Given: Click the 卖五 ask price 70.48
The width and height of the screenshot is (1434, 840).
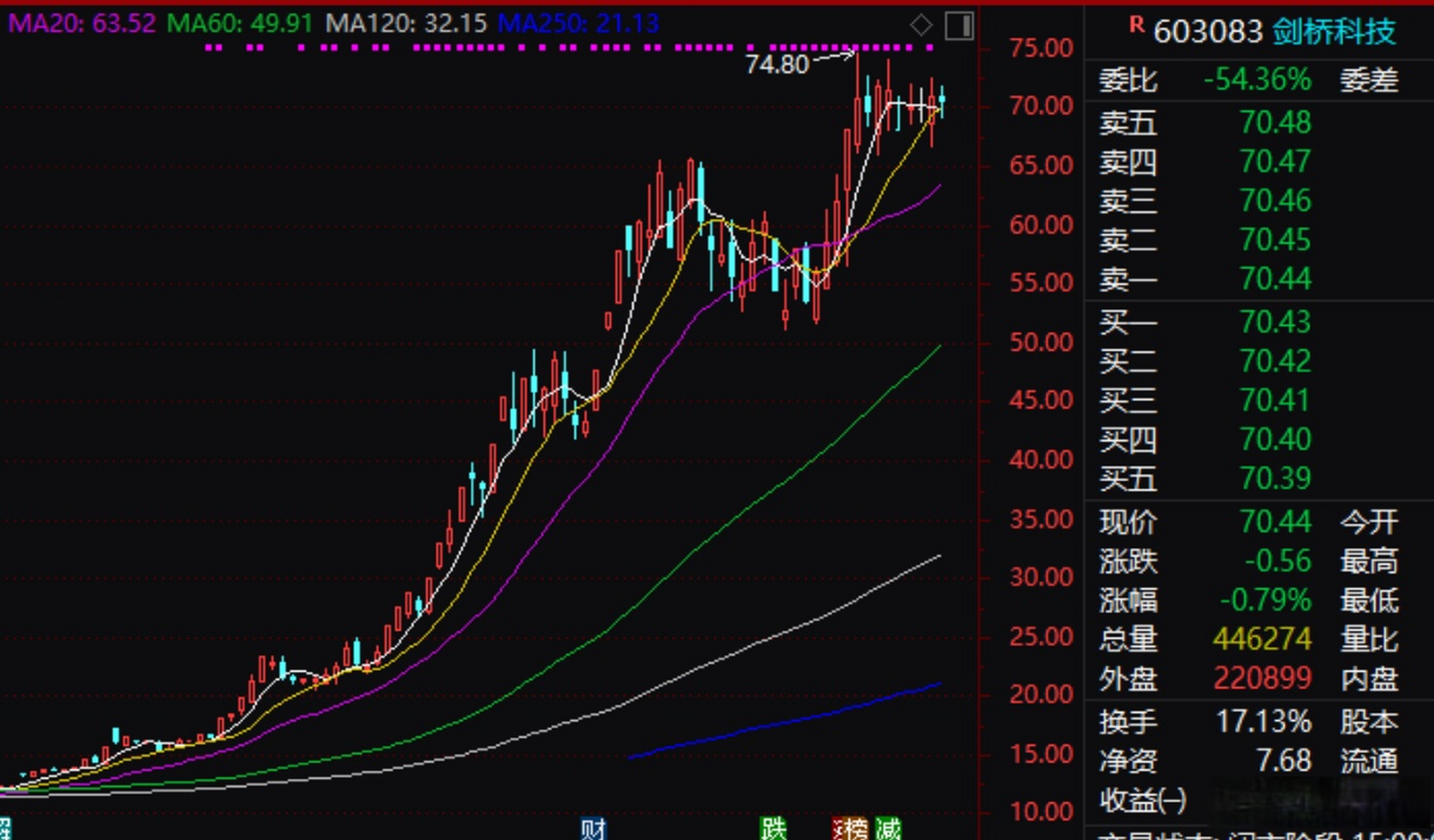Looking at the screenshot, I should coord(1275,123).
